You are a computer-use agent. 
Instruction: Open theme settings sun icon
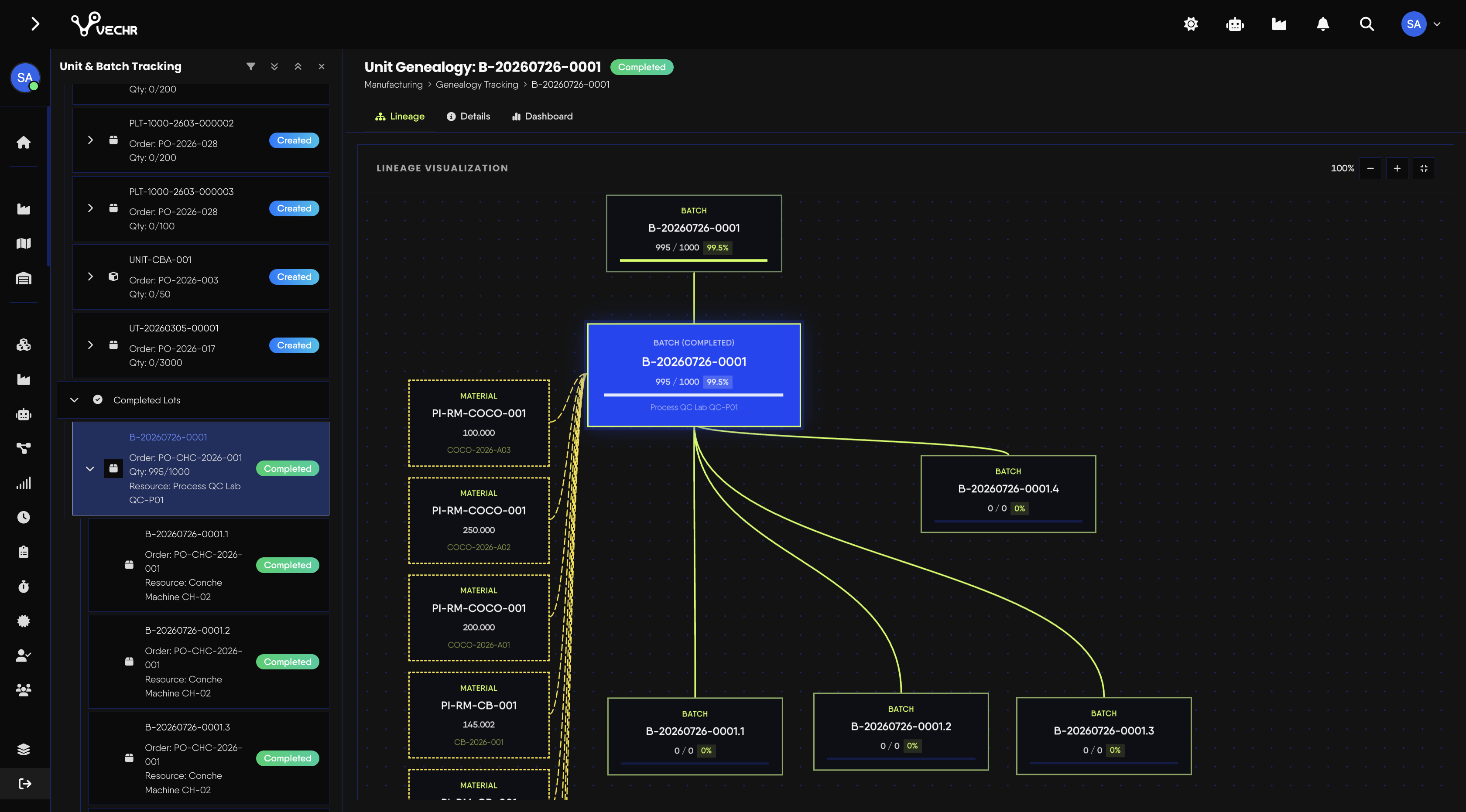[x=1191, y=24]
